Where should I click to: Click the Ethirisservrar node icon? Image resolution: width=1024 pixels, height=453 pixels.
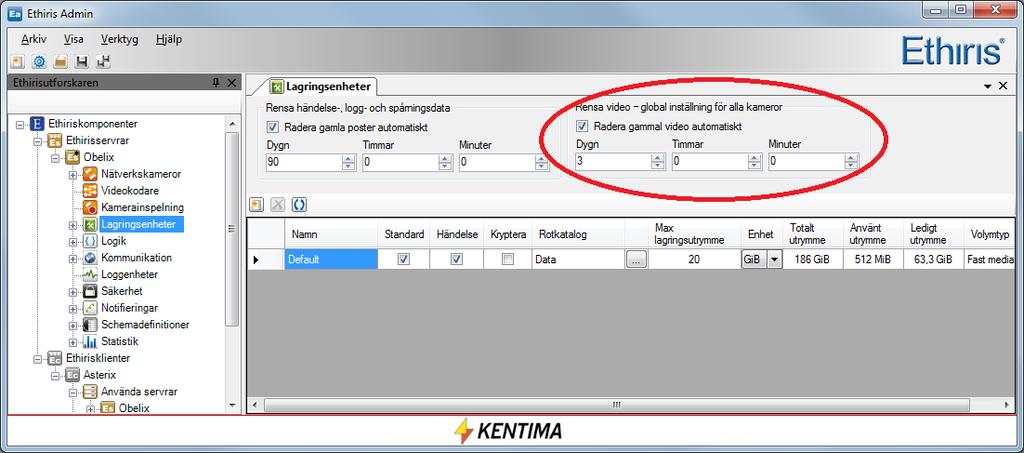pyautogui.click(x=55, y=140)
